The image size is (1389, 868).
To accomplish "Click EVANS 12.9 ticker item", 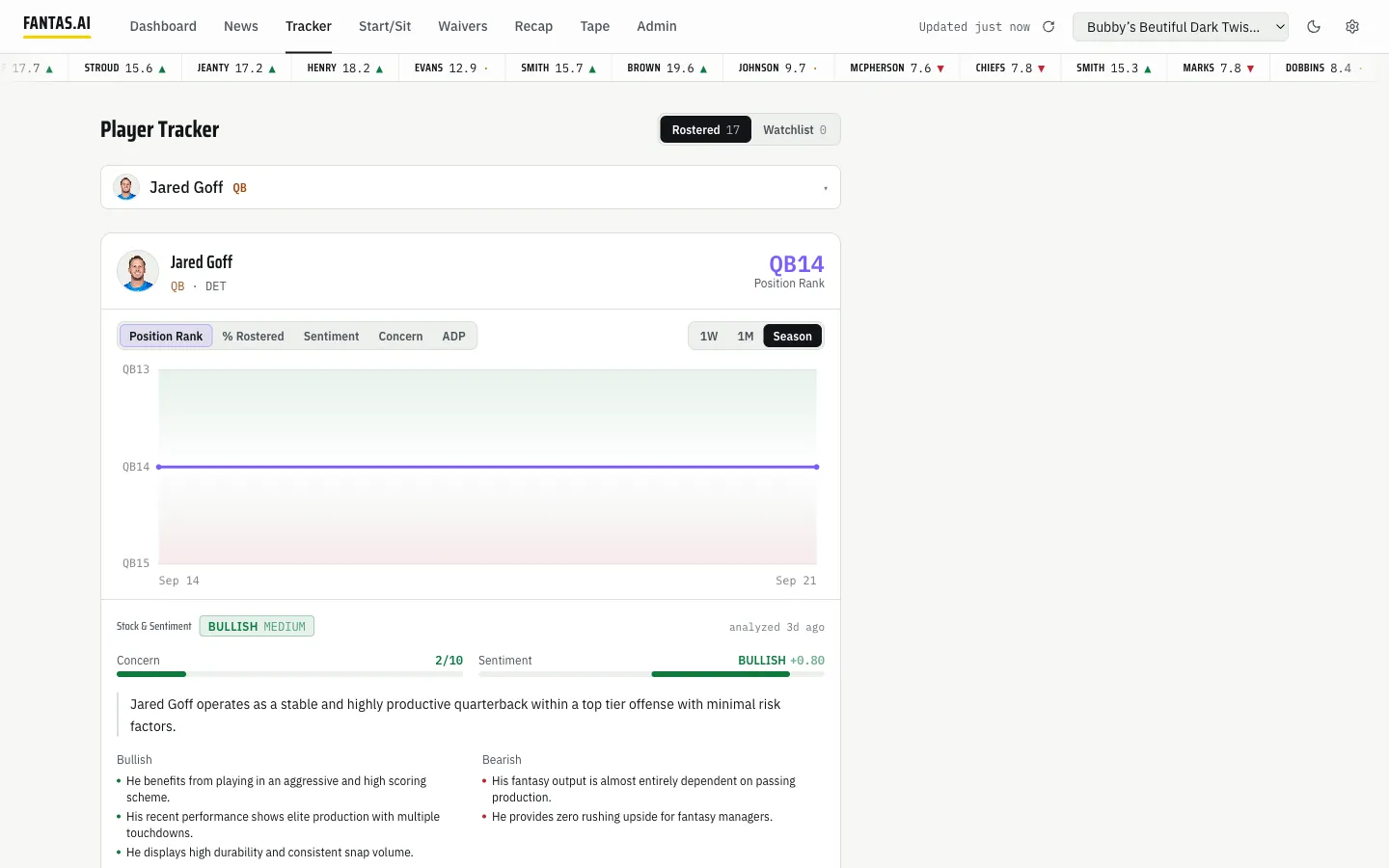I will (451, 68).
